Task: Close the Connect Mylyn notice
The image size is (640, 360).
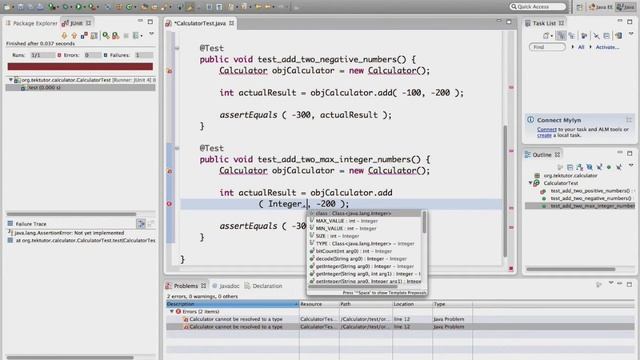Action: tap(629, 120)
